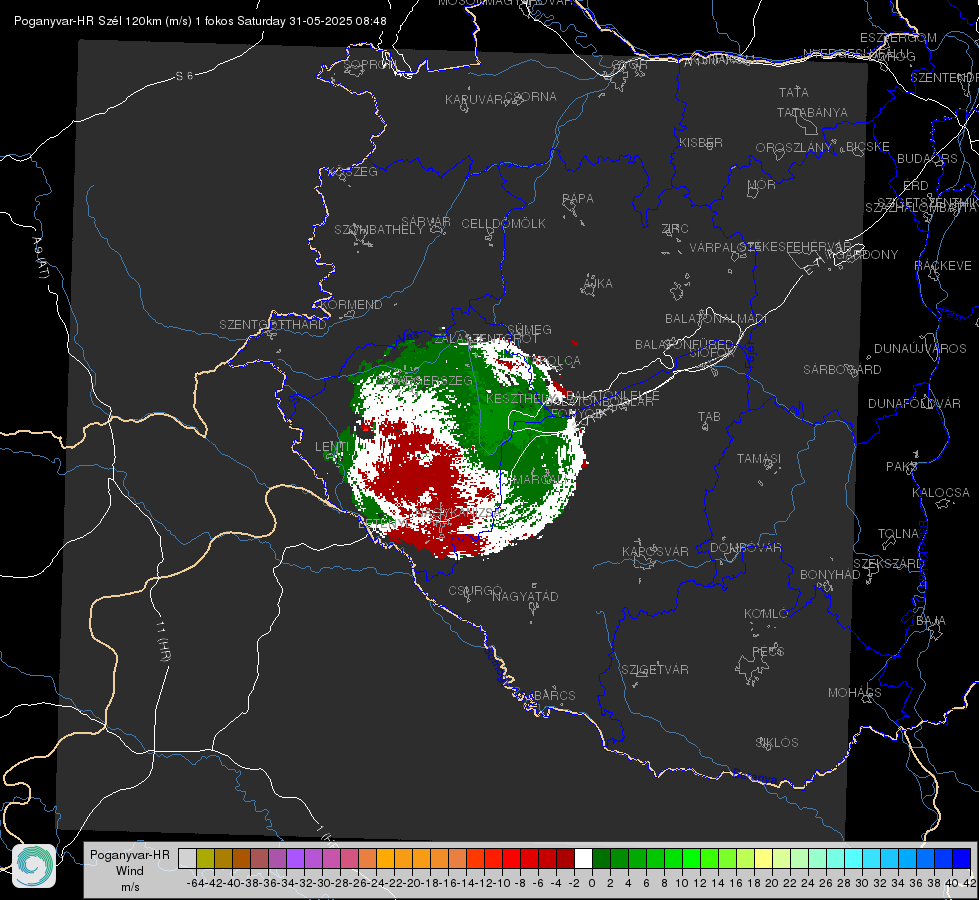Click the 'Poganyvar-HR Wind m/s' legend label
Viewport: 979px width, 900px height.
point(129,871)
